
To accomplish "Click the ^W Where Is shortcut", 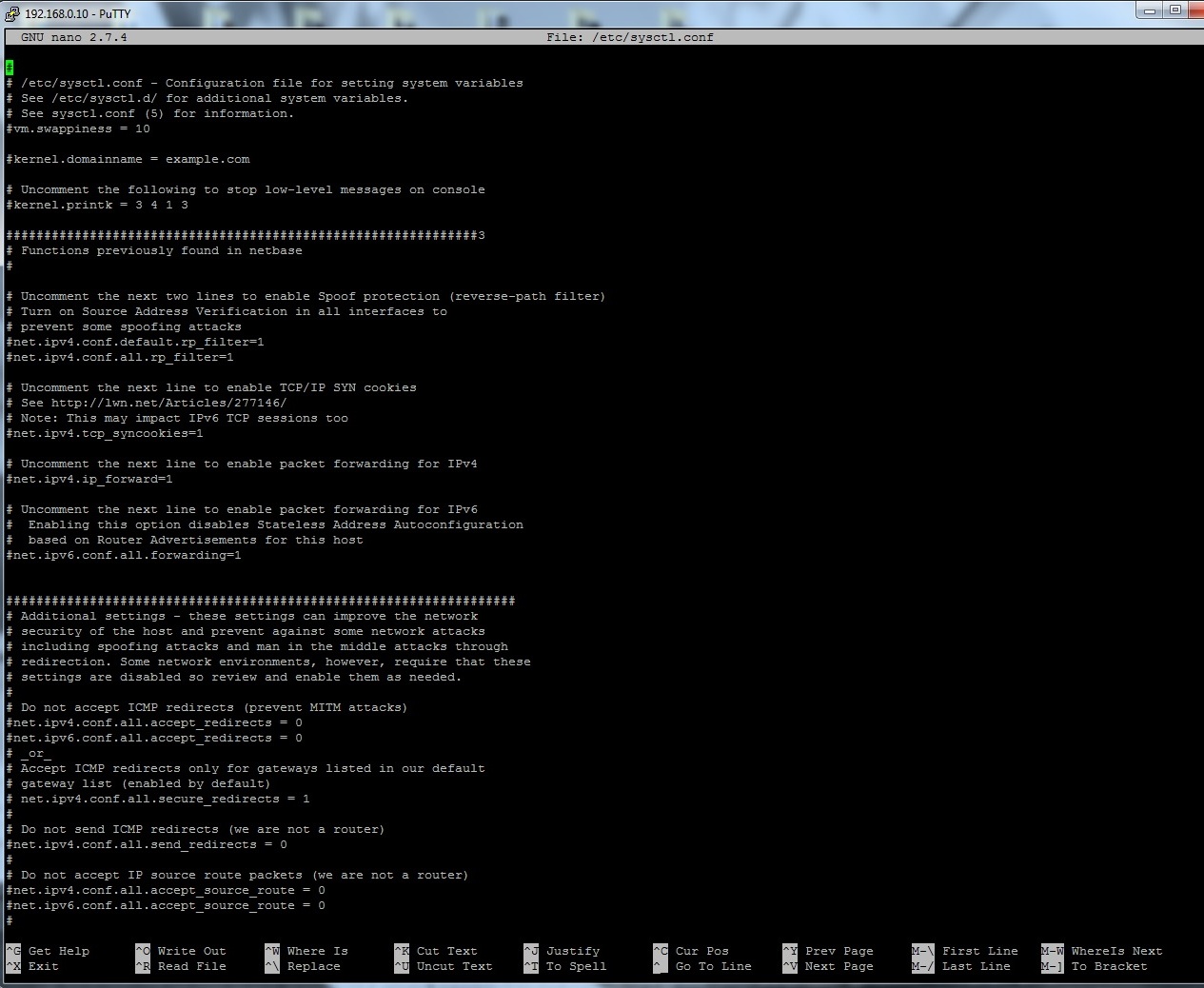I will click(306, 951).
